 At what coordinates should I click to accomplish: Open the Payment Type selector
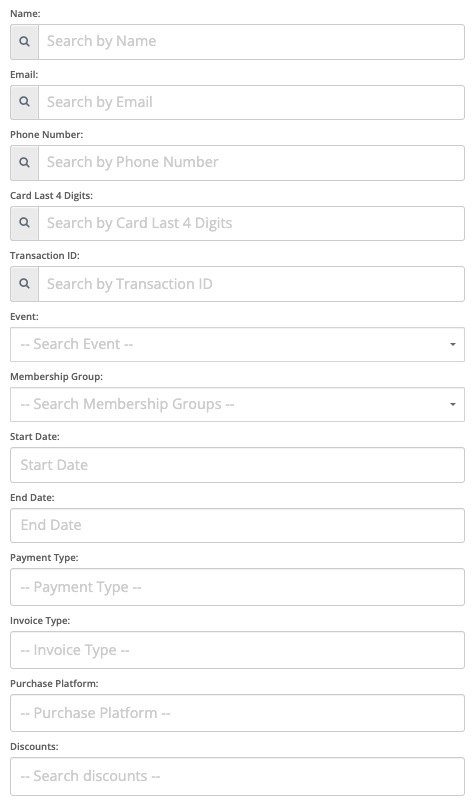[x=238, y=587]
